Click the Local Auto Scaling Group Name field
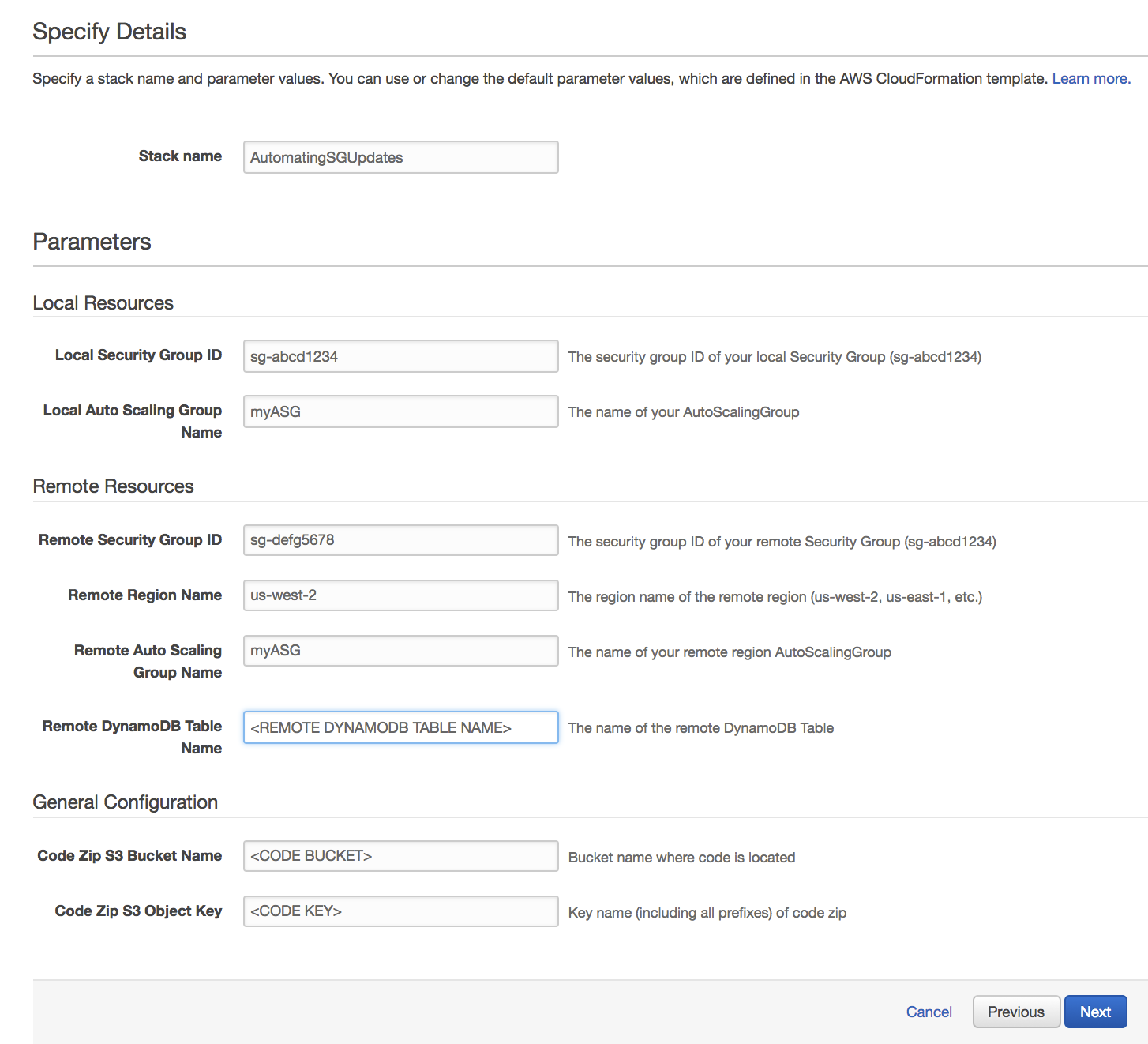 pyautogui.click(x=400, y=411)
